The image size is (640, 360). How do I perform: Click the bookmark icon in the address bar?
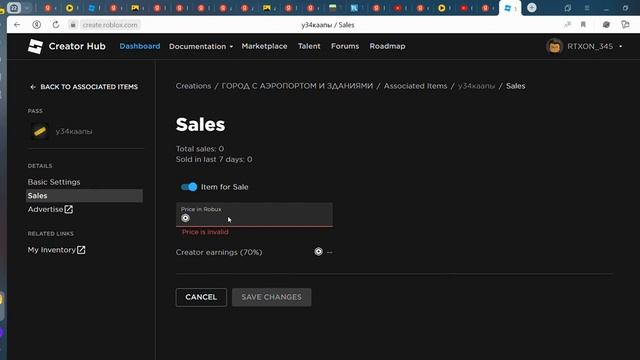point(583,25)
